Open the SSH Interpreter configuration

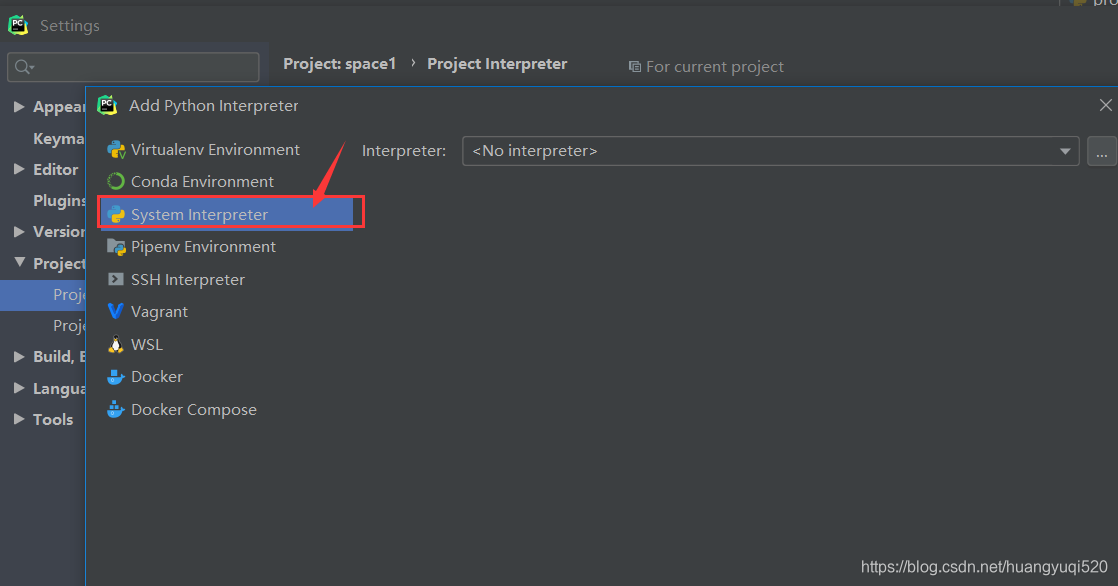pyautogui.click(x=187, y=279)
